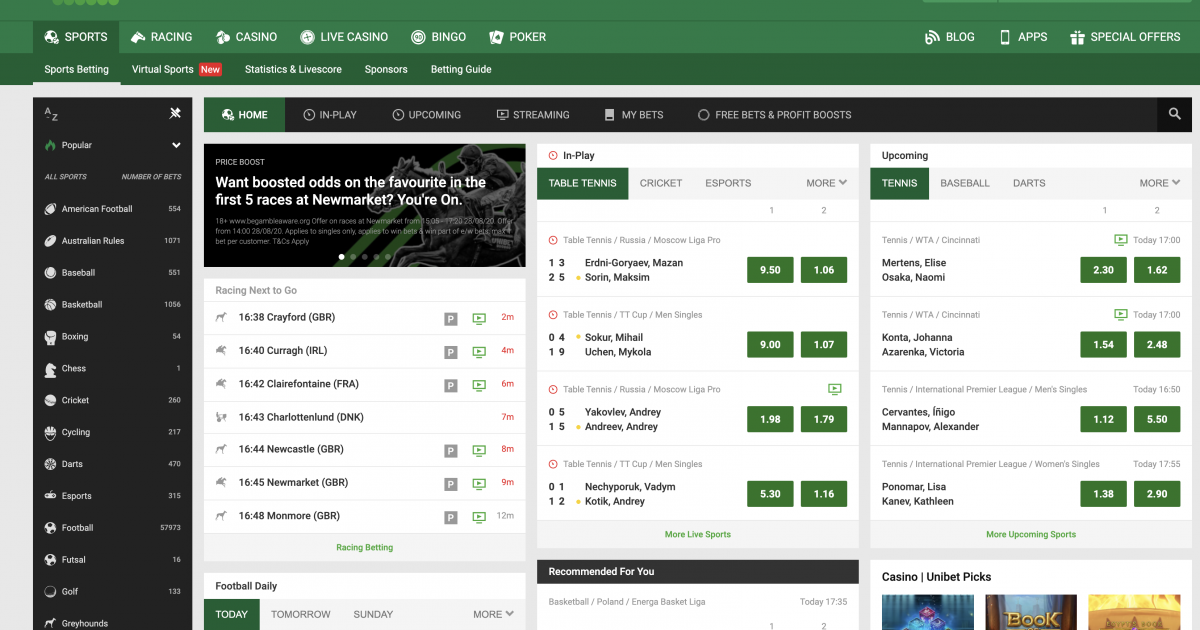Open the A-Z sports sorting icon
Image resolution: width=1200 pixels, height=630 pixels.
[x=51, y=114]
